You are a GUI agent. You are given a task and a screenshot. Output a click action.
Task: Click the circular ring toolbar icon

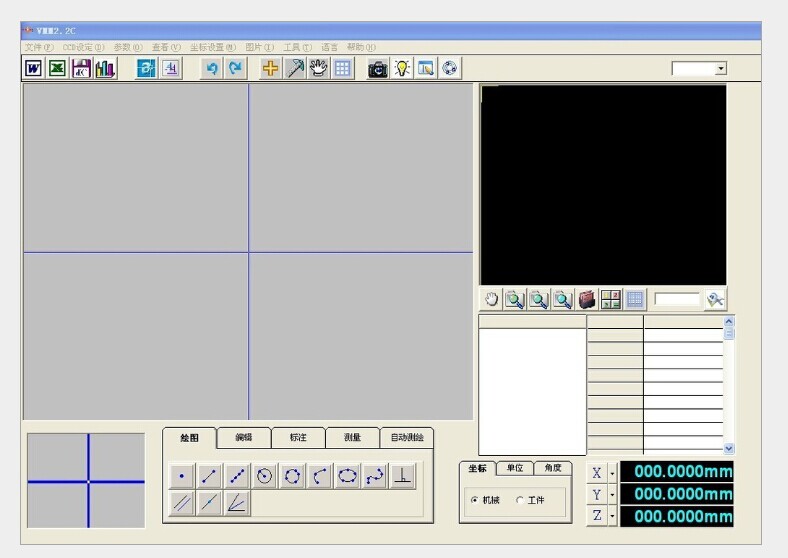[450, 68]
